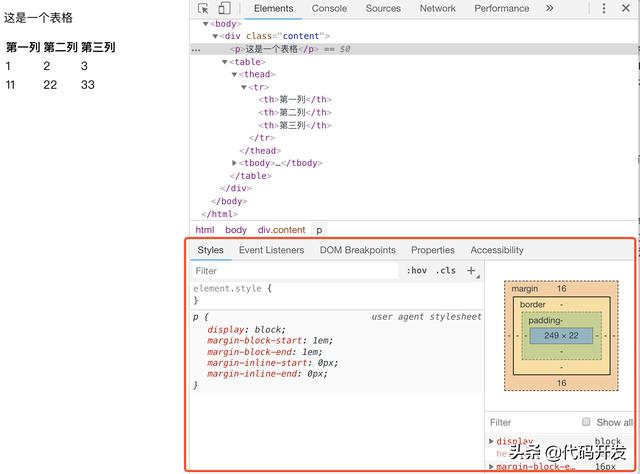Select the closing thead tag row
Viewport: 640px width, 474px height.
[260, 151]
